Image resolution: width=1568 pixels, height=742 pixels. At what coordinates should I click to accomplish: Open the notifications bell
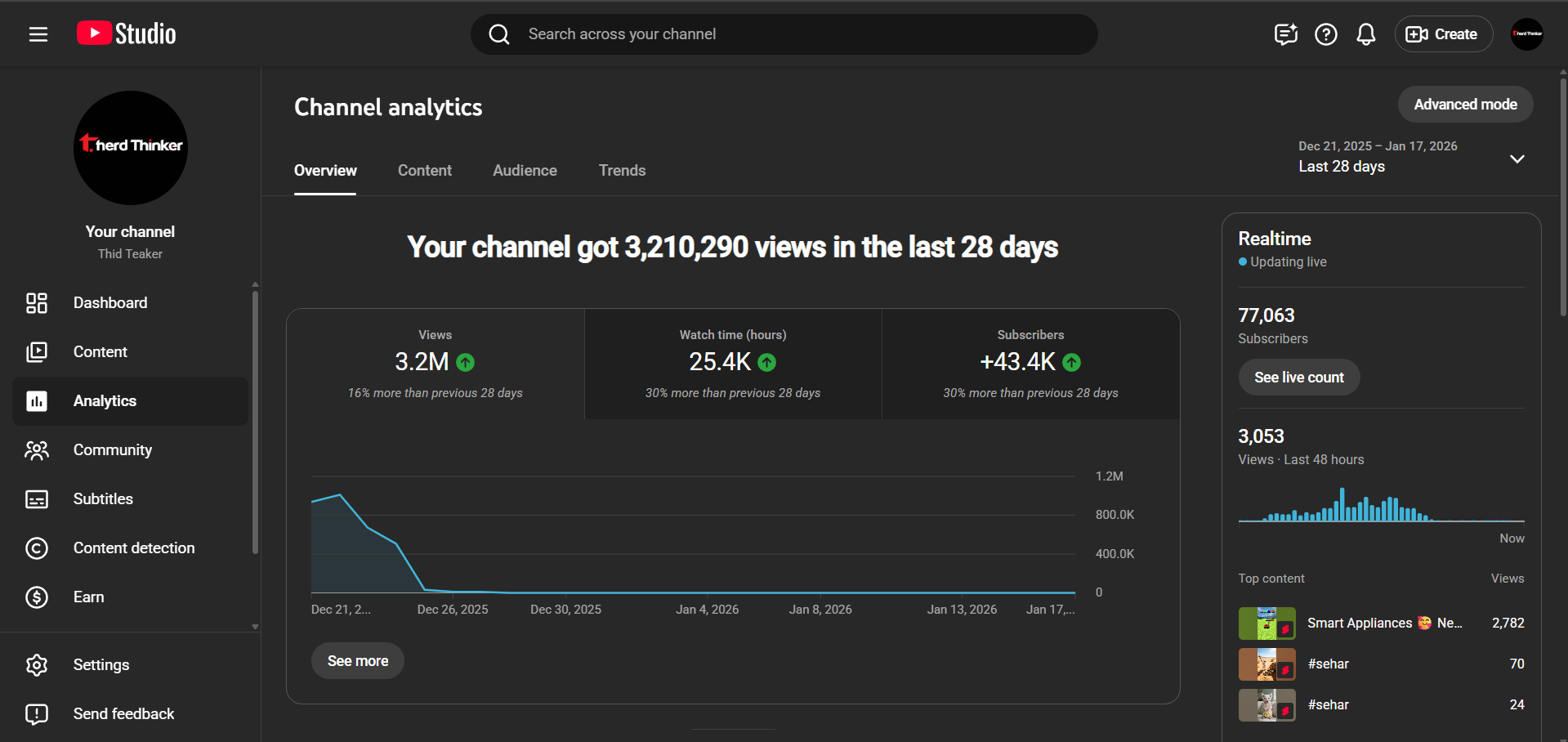tap(1365, 34)
